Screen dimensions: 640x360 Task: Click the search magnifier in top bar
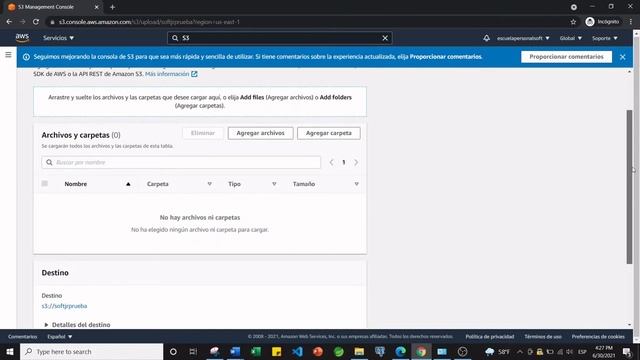[175, 38]
